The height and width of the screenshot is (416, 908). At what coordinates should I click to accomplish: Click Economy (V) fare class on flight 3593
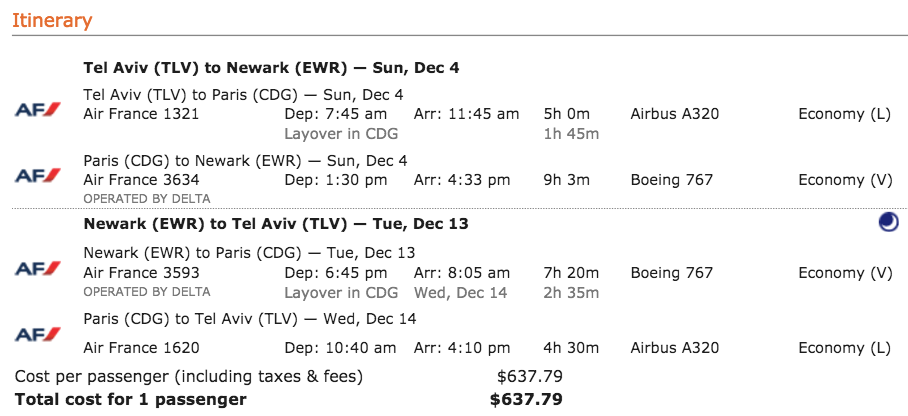(x=845, y=273)
